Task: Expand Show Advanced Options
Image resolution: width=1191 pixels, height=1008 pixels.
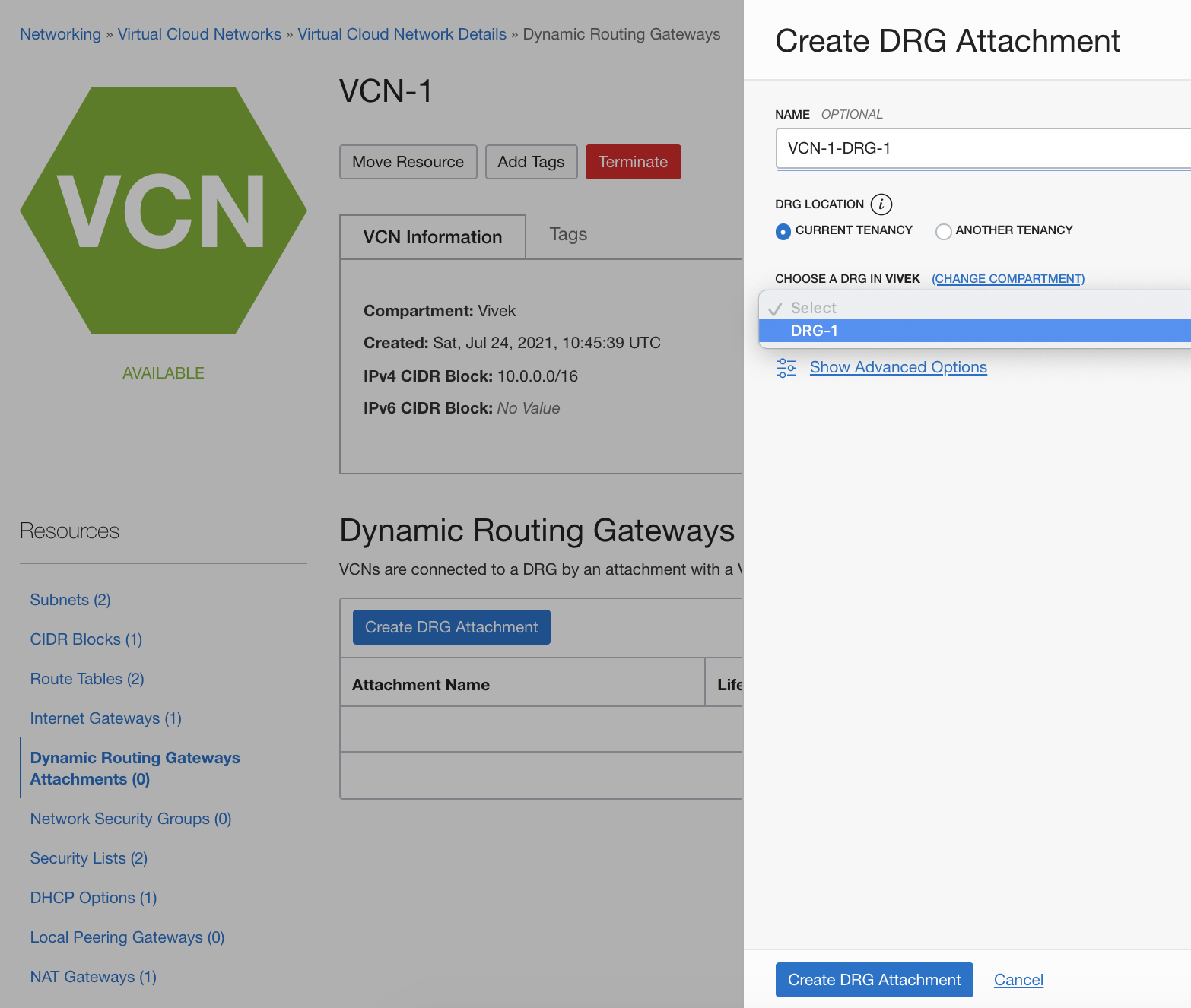Action: (898, 367)
